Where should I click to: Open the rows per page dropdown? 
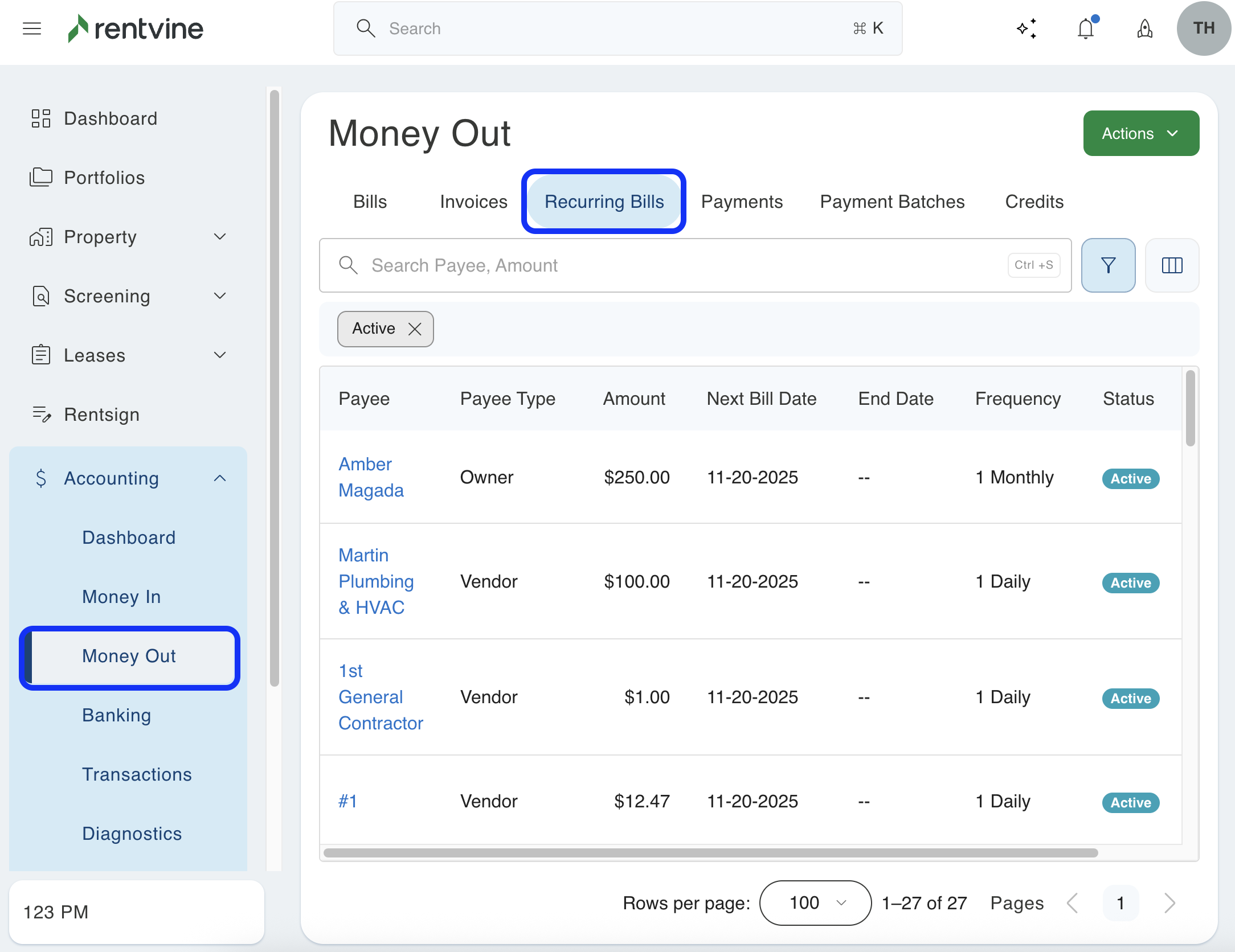(x=815, y=903)
